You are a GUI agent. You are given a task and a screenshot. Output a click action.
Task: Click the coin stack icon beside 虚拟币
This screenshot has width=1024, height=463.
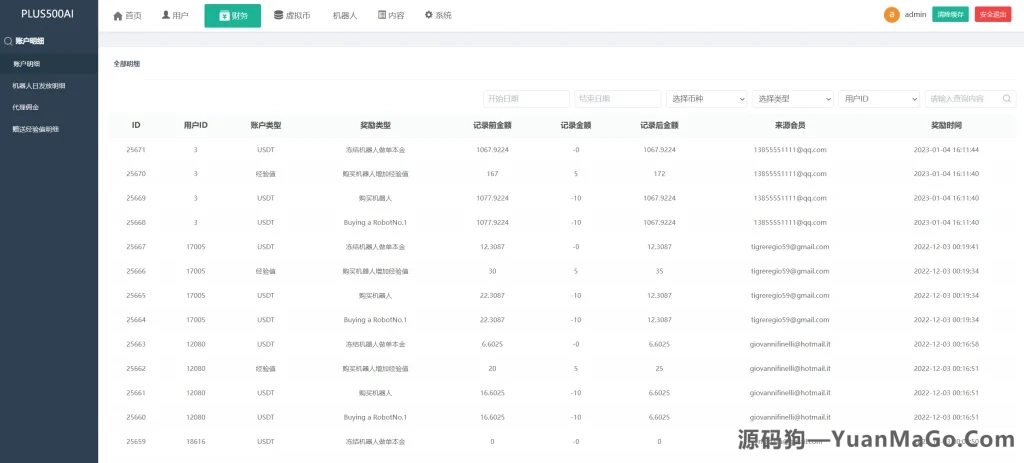[278, 15]
